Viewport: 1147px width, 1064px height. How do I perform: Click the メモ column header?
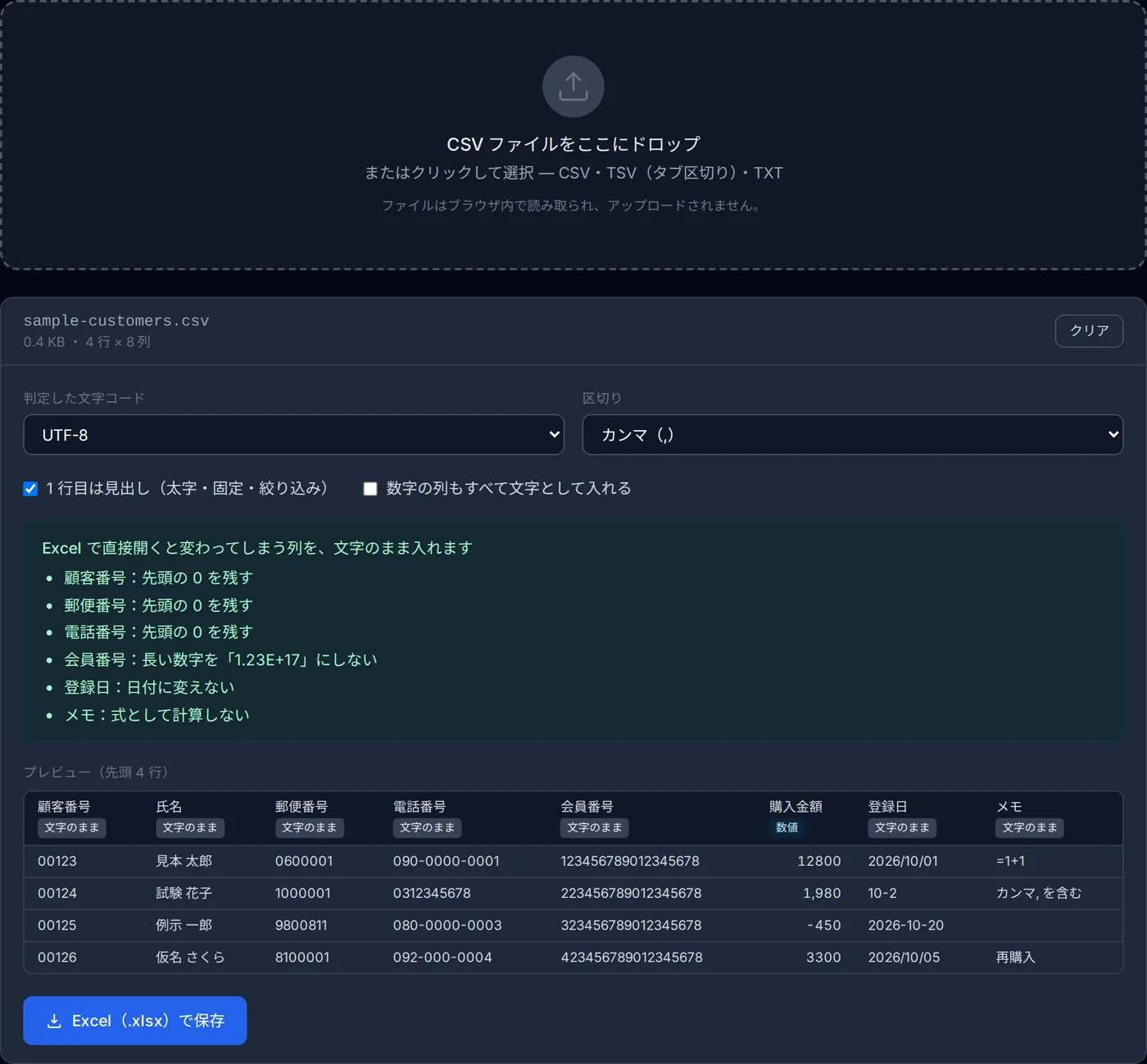tap(1009, 807)
